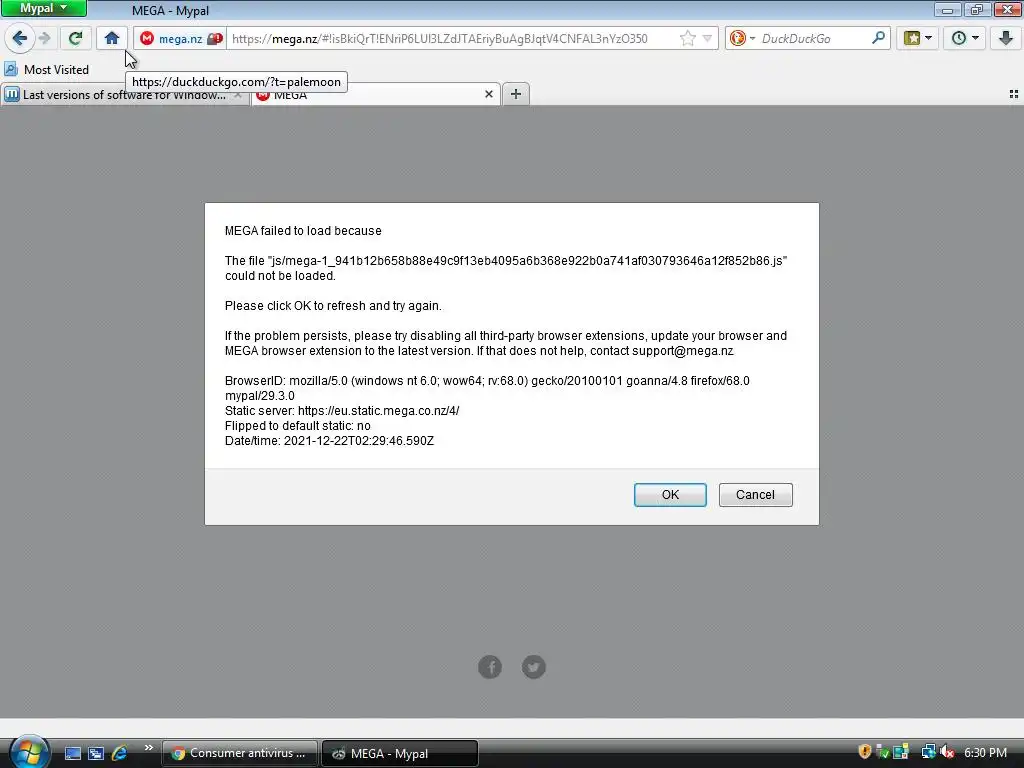Close the MEGA tab

[x=488, y=94]
